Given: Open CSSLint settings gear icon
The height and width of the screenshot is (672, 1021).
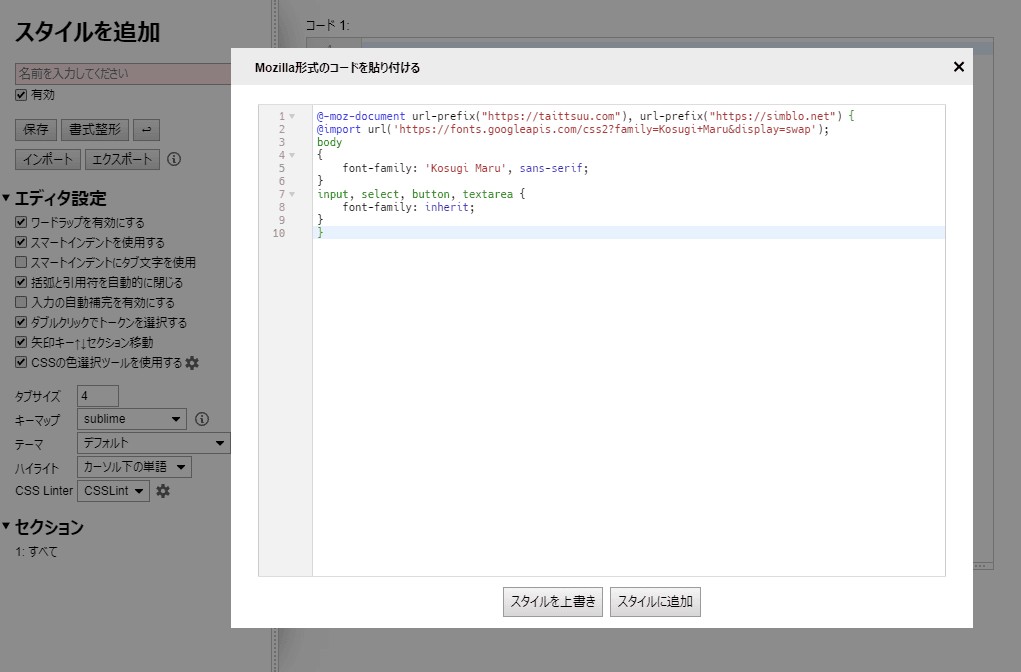Looking at the screenshot, I should coord(163,491).
